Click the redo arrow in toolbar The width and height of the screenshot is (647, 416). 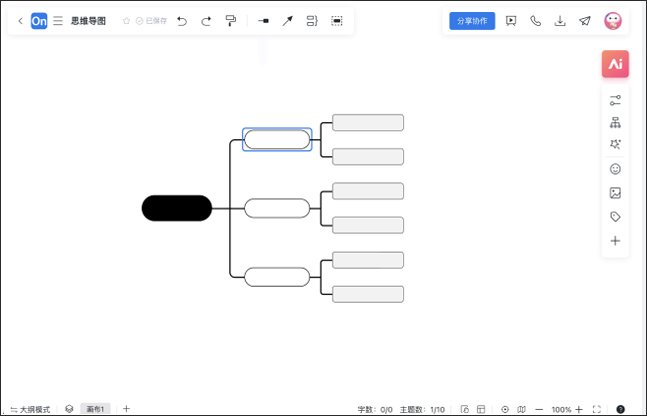click(x=206, y=20)
